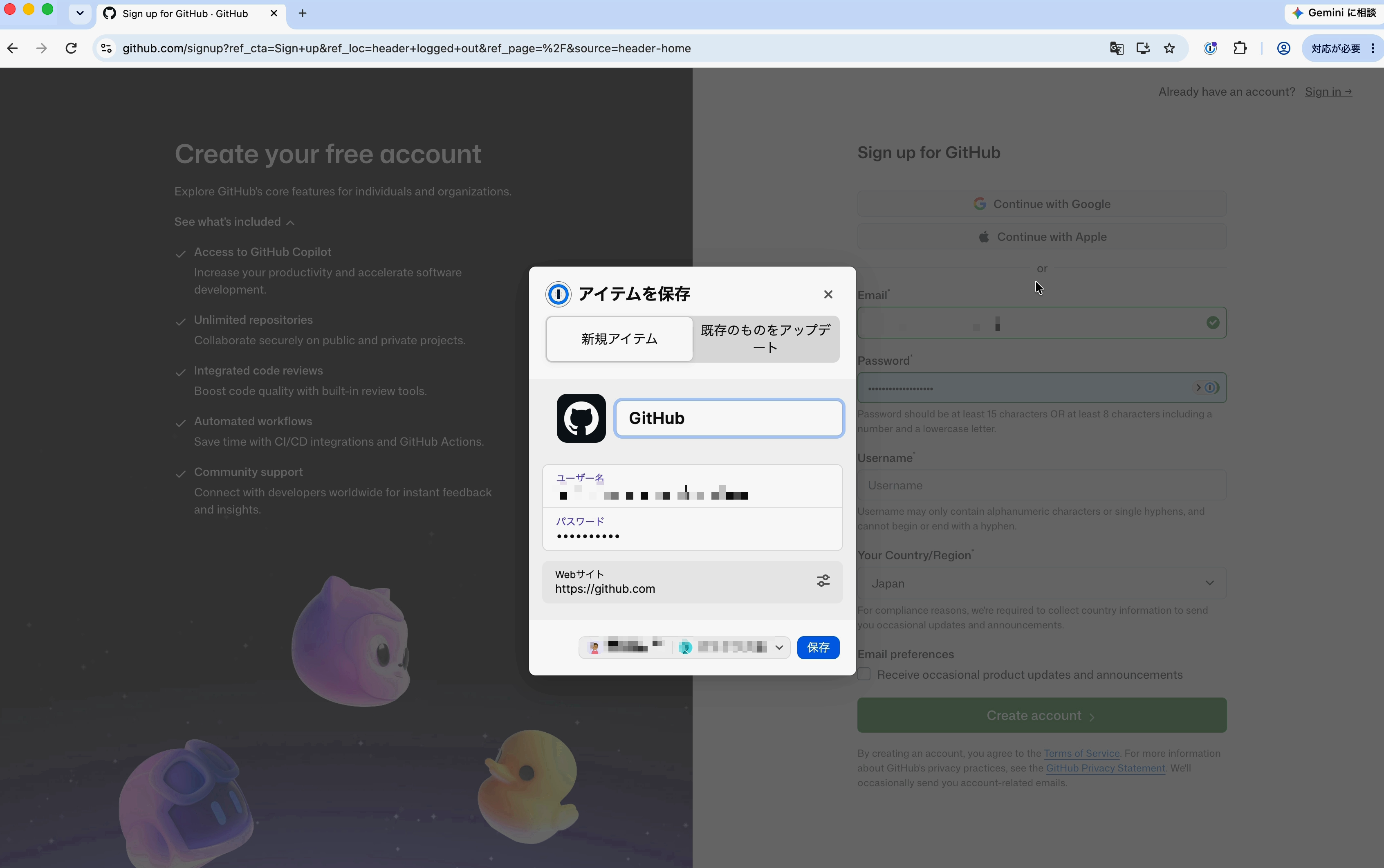1384x868 pixels.
Task: Click the Access to GitHub Copilot heading
Action: (262, 252)
